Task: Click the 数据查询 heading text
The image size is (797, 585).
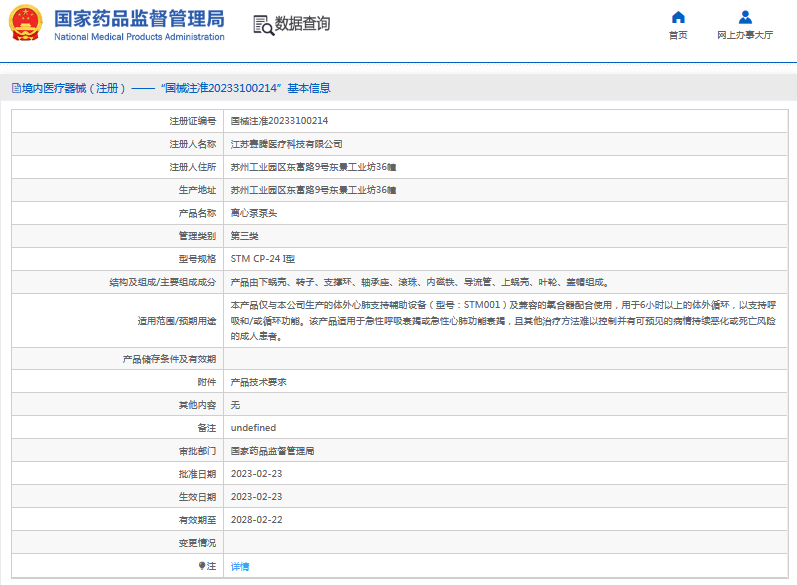Action: coord(302,23)
